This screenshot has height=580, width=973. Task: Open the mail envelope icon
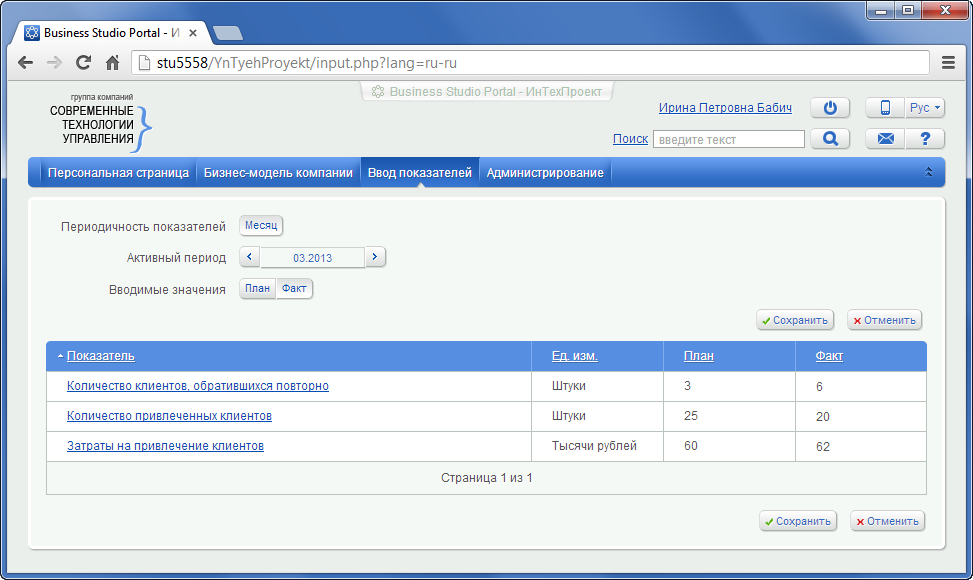[885, 139]
